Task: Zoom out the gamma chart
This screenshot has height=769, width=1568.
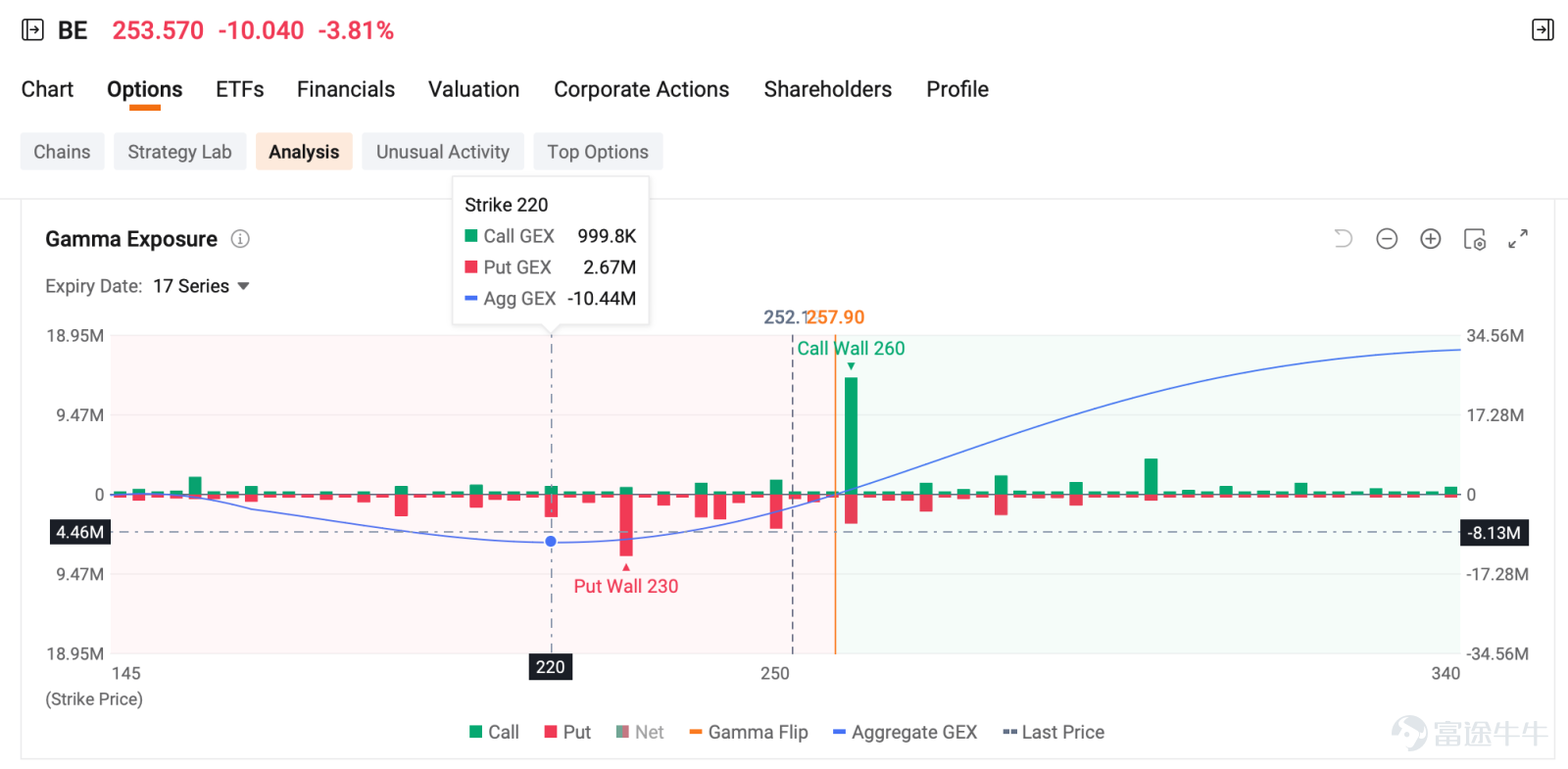Action: pos(1387,239)
